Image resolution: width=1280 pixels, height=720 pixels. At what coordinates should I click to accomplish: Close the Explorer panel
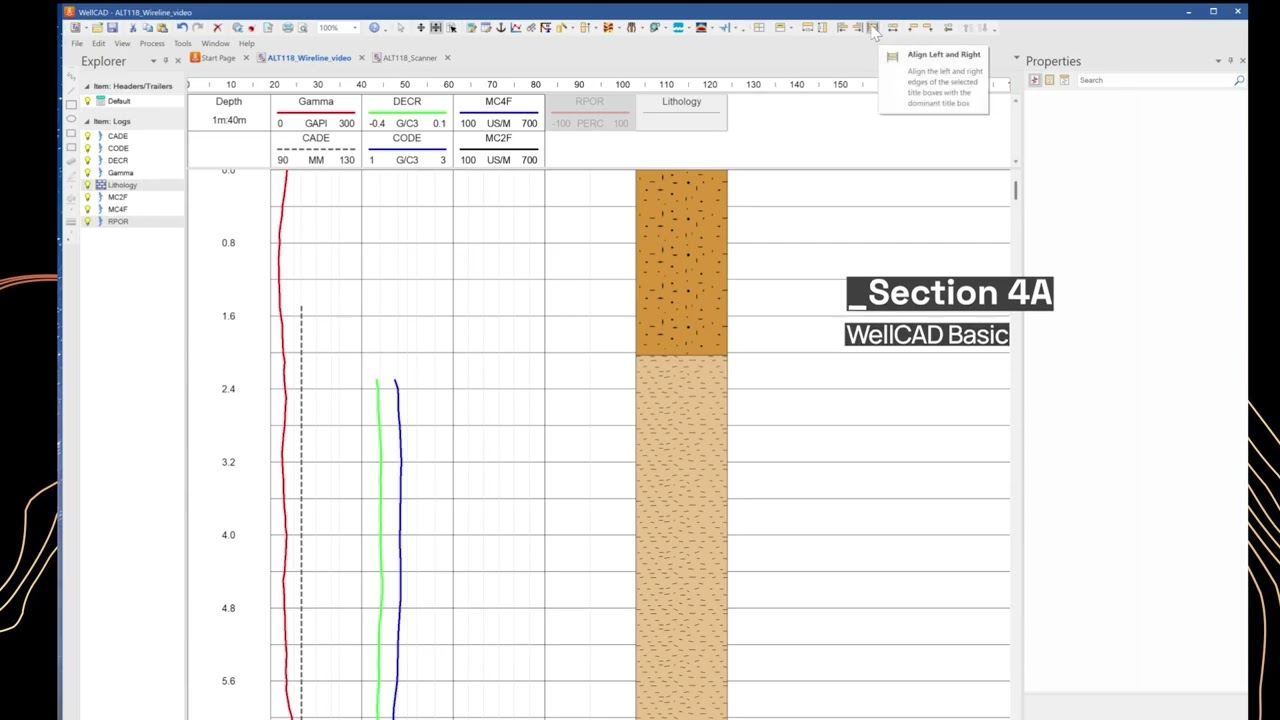[x=178, y=61]
